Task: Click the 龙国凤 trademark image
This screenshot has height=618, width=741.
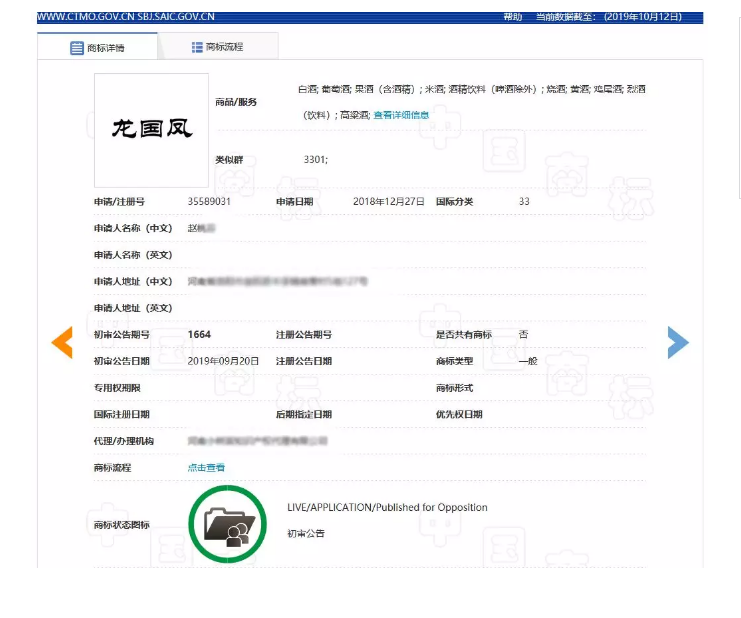Action: point(151,130)
